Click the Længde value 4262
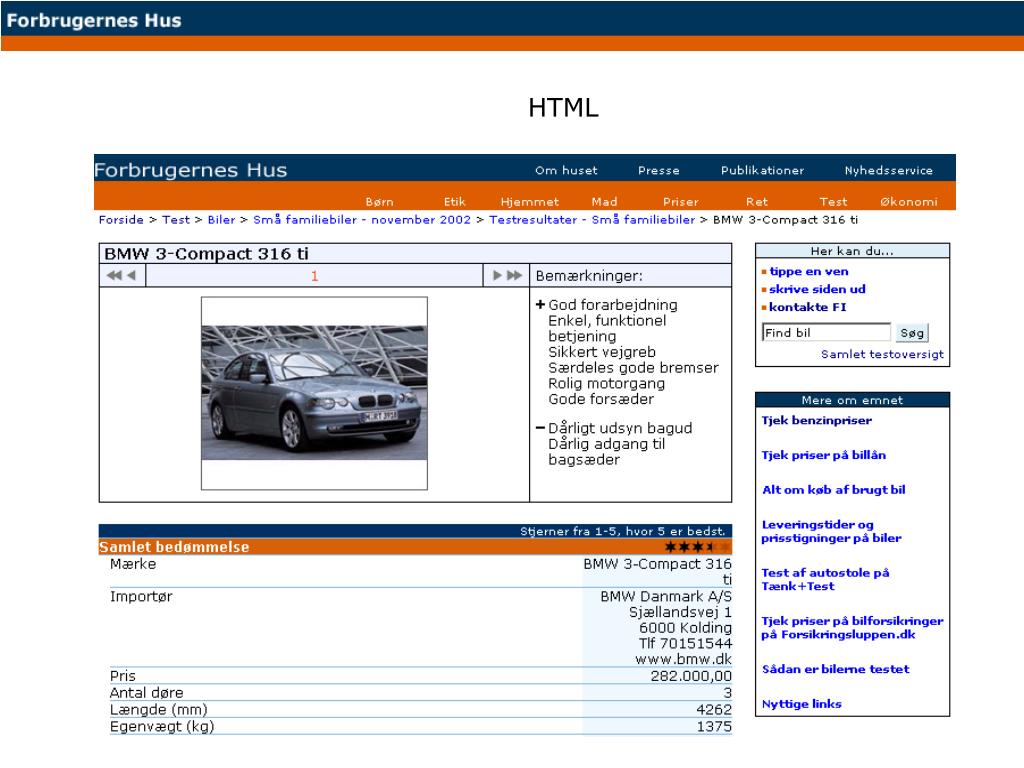The height and width of the screenshot is (768, 1024). [714, 709]
